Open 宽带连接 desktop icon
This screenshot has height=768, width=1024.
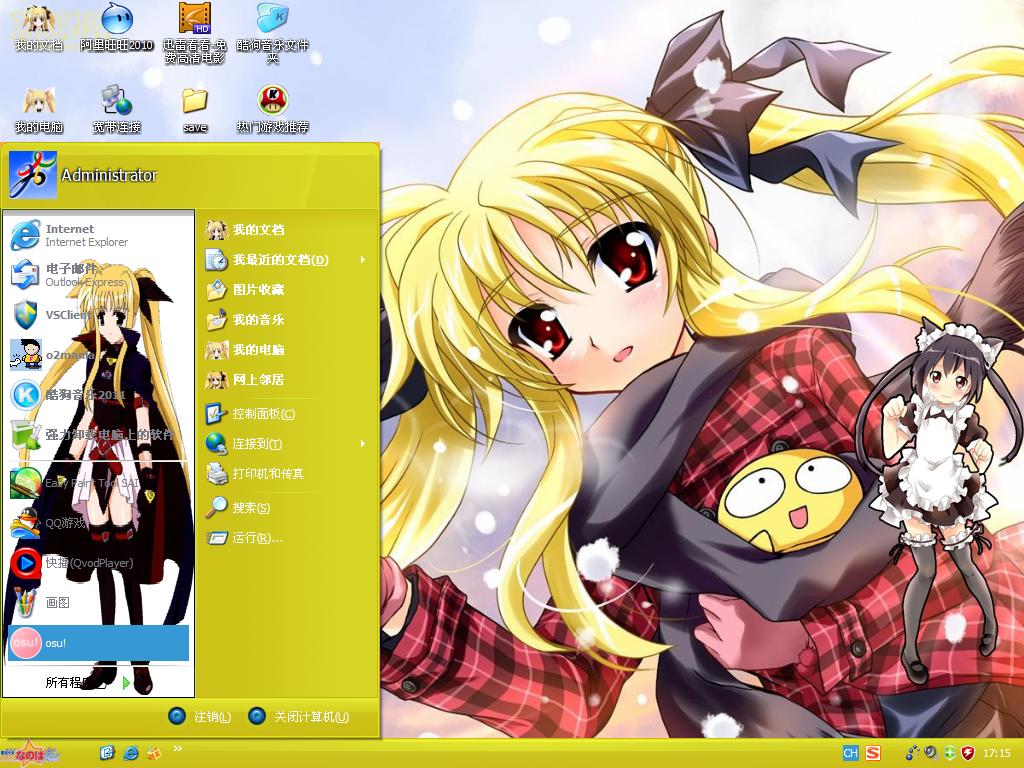coord(117,110)
